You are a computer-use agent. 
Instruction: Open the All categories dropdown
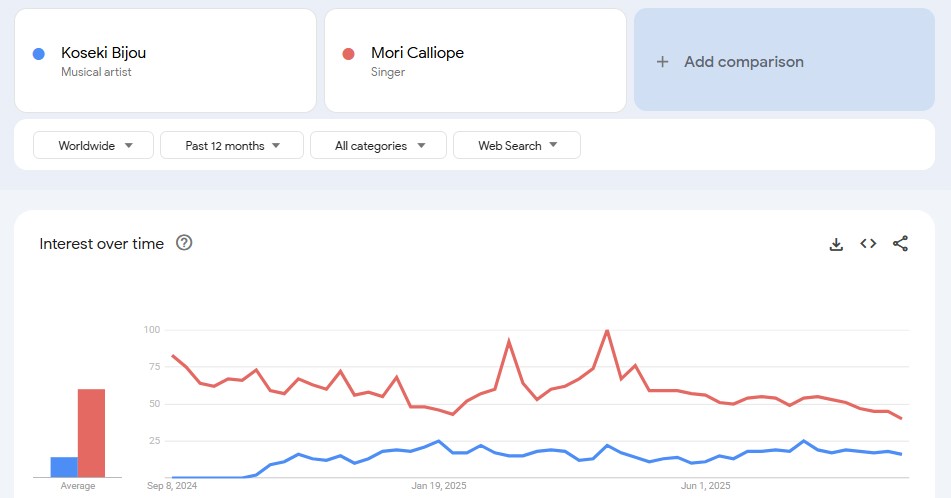tap(378, 146)
